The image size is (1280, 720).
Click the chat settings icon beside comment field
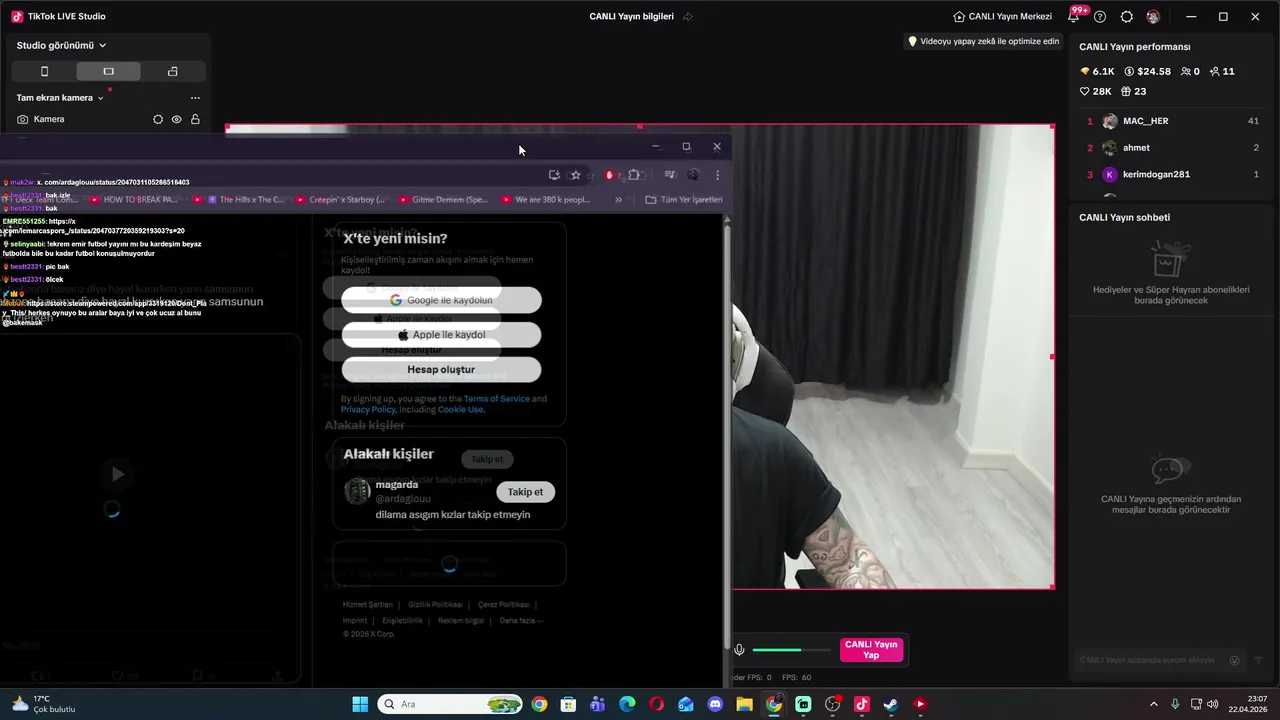coord(1235,661)
